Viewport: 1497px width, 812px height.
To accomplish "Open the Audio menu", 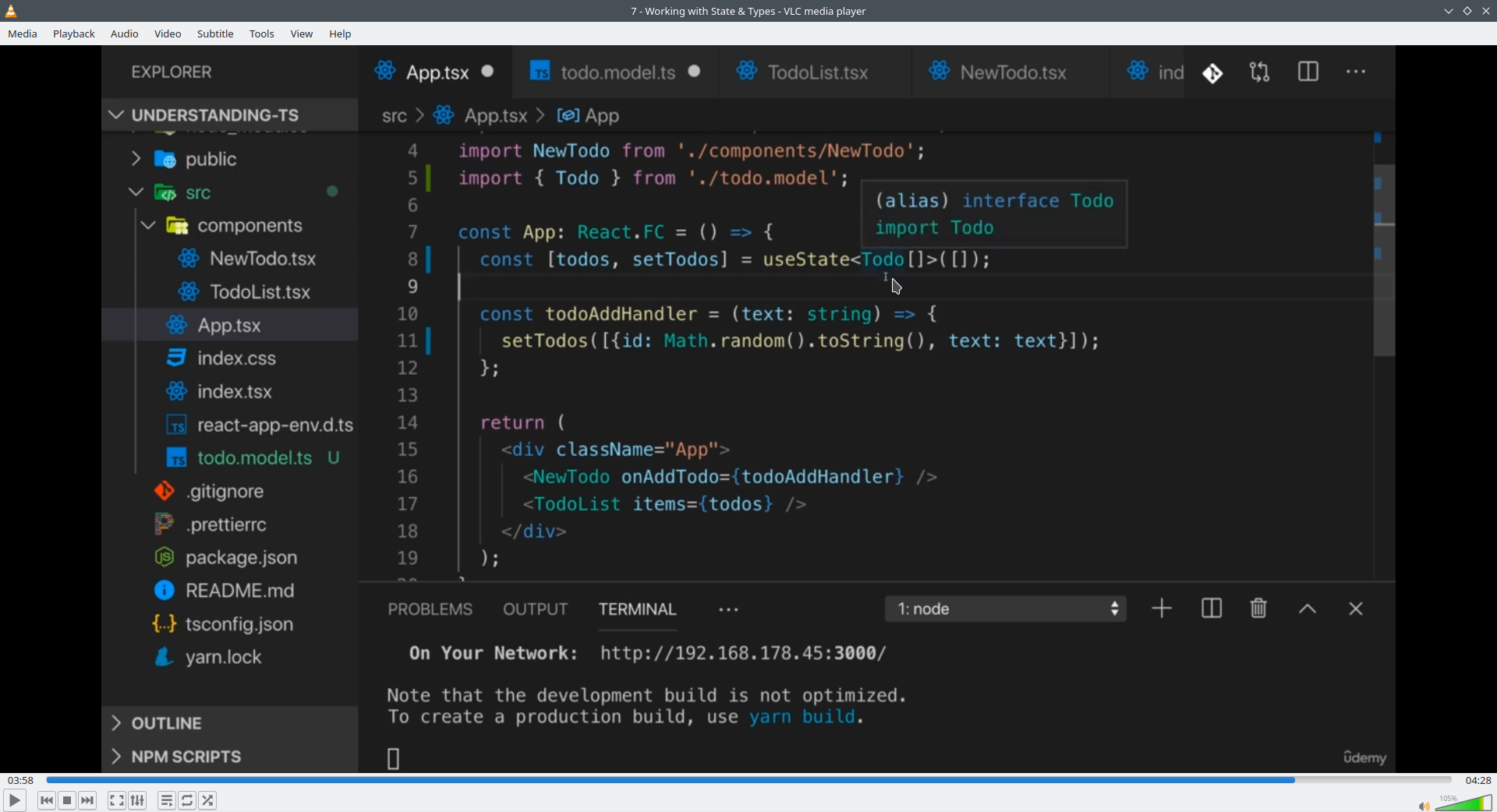I will tap(125, 34).
